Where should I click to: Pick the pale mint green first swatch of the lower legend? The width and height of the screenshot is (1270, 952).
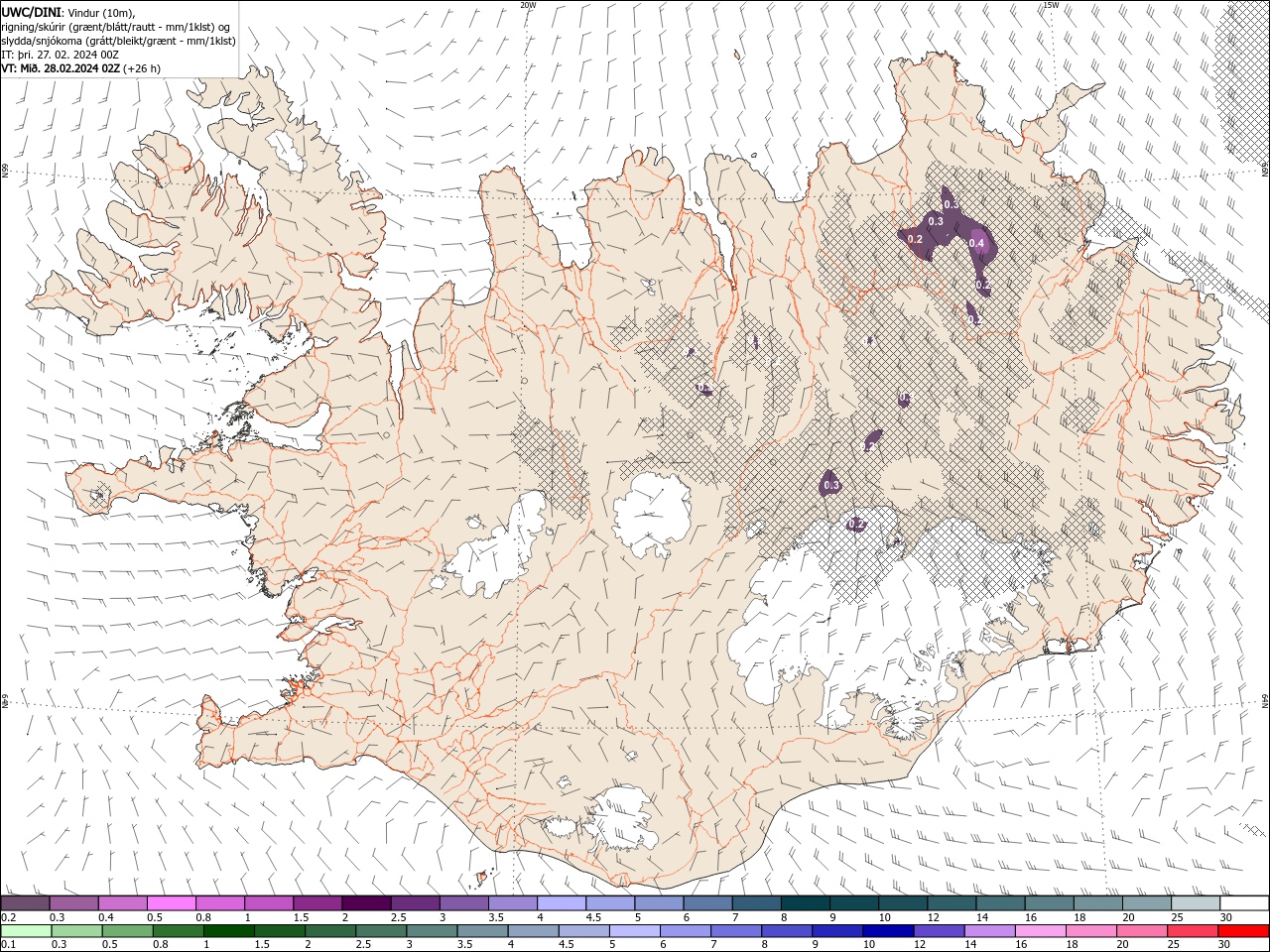(25, 931)
